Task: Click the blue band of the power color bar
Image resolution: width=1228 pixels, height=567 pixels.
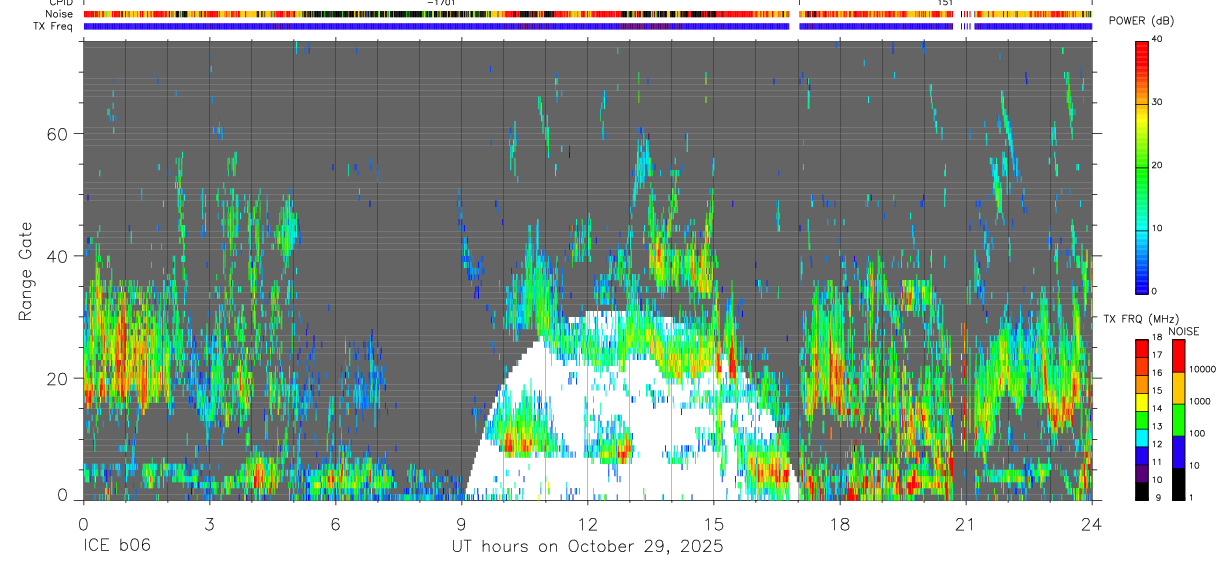Action: tap(1142, 275)
